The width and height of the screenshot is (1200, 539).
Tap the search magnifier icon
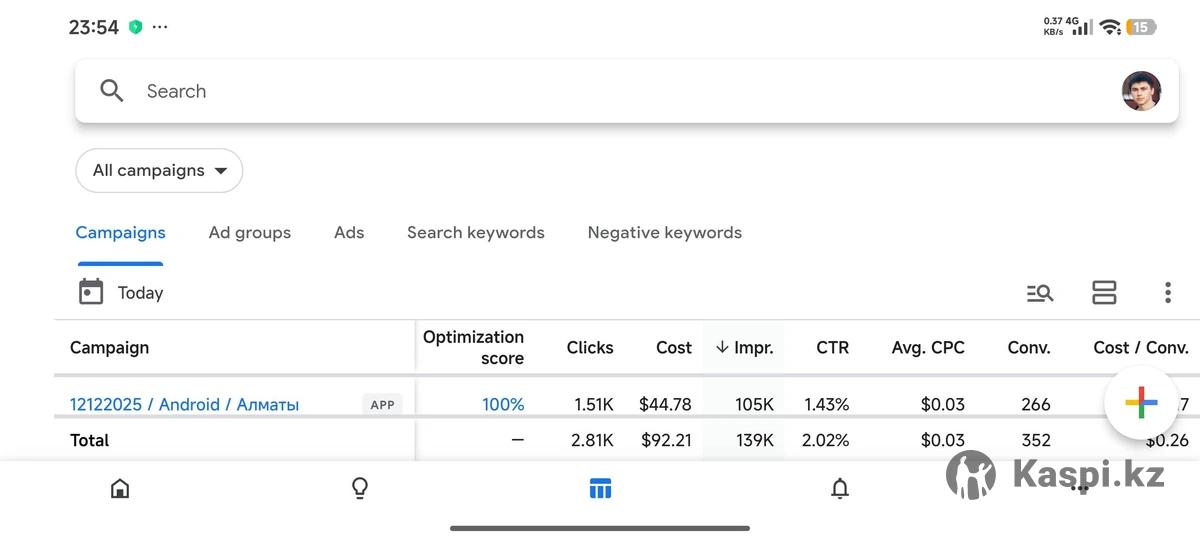coord(112,91)
